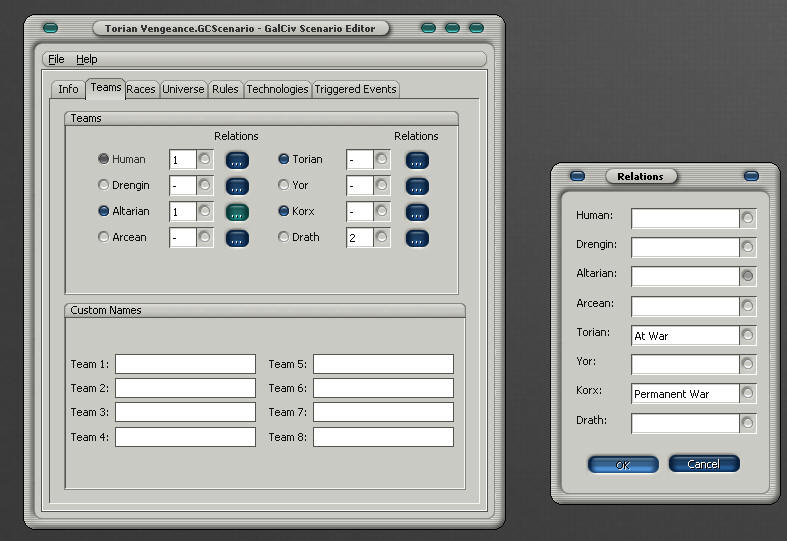
Task: Expand Altarian relation dropdown in Relations window
Action: (747, 276)
